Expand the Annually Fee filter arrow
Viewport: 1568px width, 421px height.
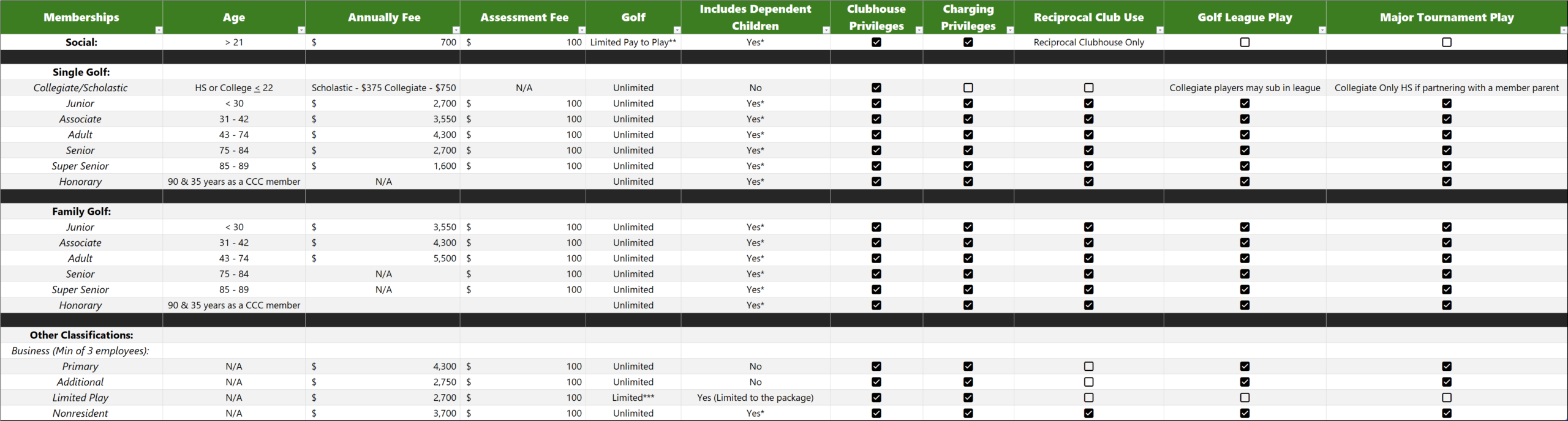click(x=456, y=30)
